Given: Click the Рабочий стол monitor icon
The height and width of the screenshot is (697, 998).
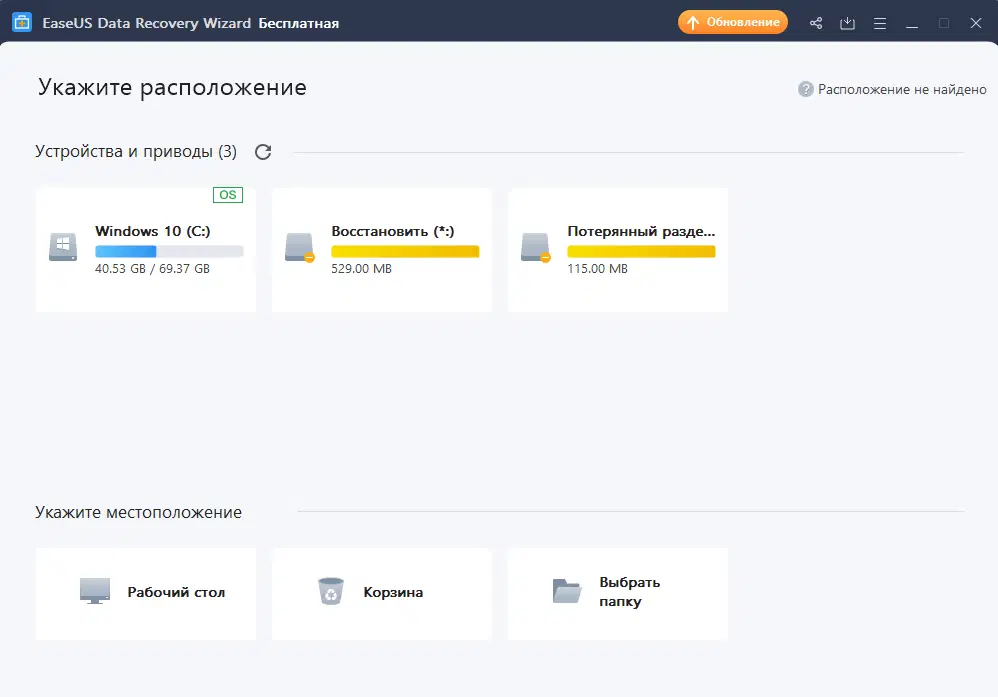Looking at the screenshot, I should (95, 591).
